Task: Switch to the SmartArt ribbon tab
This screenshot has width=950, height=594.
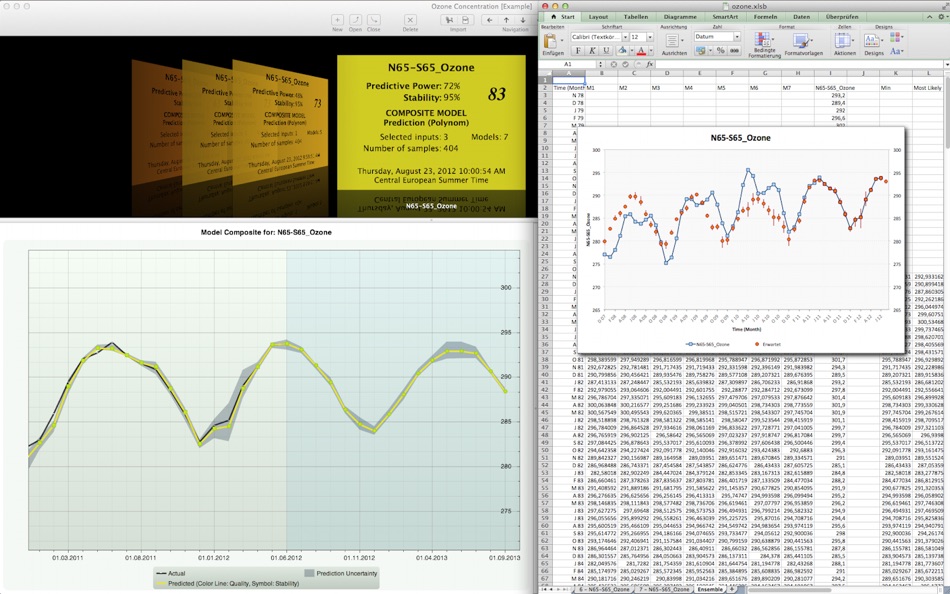Action: pyautogui.click(x=725, y=17)
